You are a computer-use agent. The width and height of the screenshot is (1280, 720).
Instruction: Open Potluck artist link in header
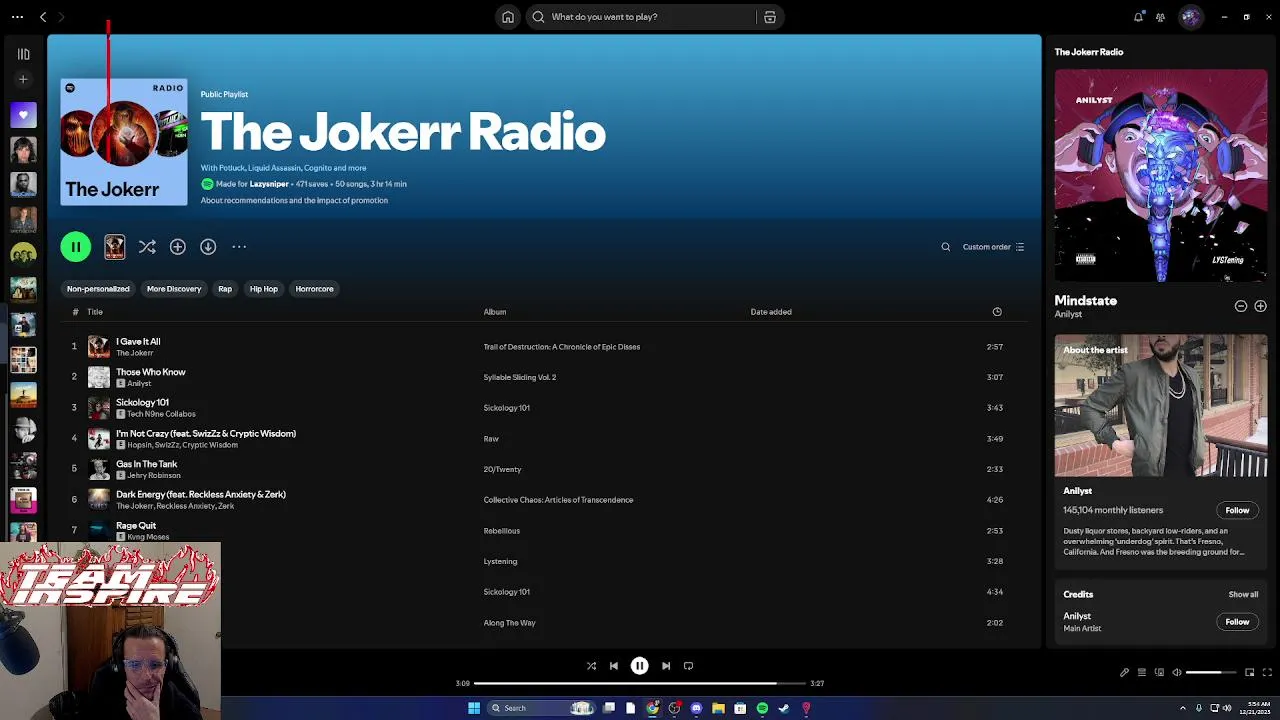point(231,168)
